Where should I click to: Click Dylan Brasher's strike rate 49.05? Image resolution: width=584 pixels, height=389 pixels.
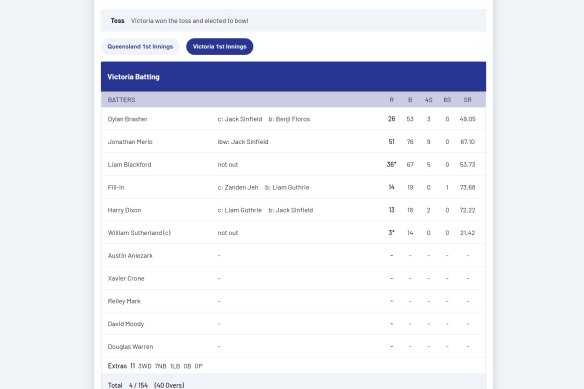tap(467, 119)
